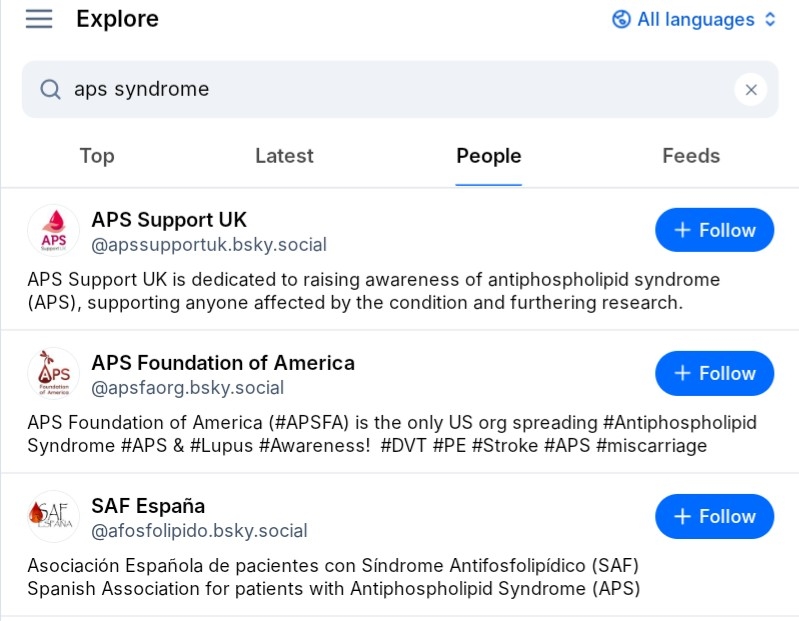Open the hamburger navigation menu
Screen dimensions: 799x621
(39, 19)
